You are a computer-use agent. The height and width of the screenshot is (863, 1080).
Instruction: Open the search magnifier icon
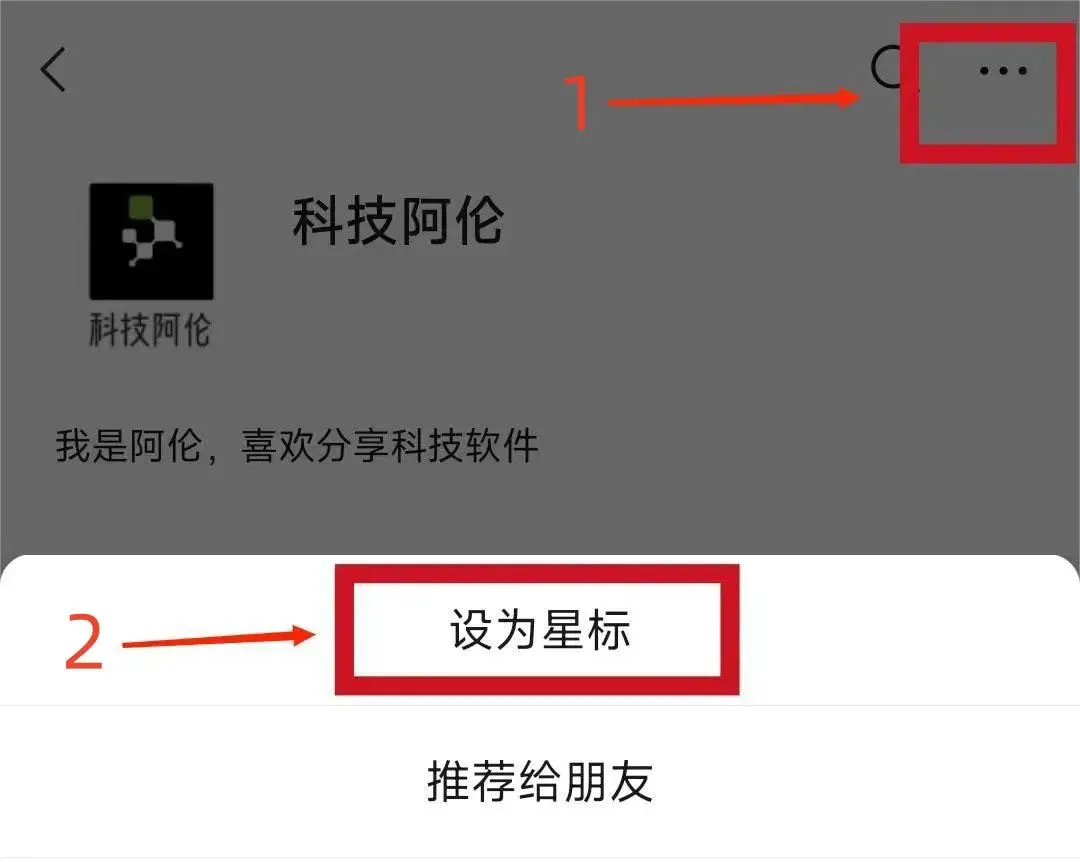[x=889, y=68]
